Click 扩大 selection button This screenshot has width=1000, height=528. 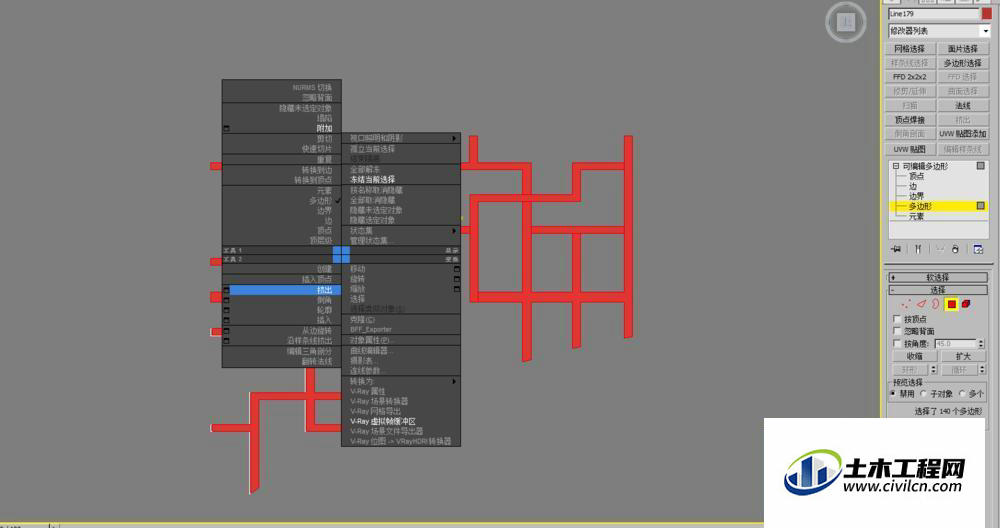pyautogui.click(x=962, y=356)
